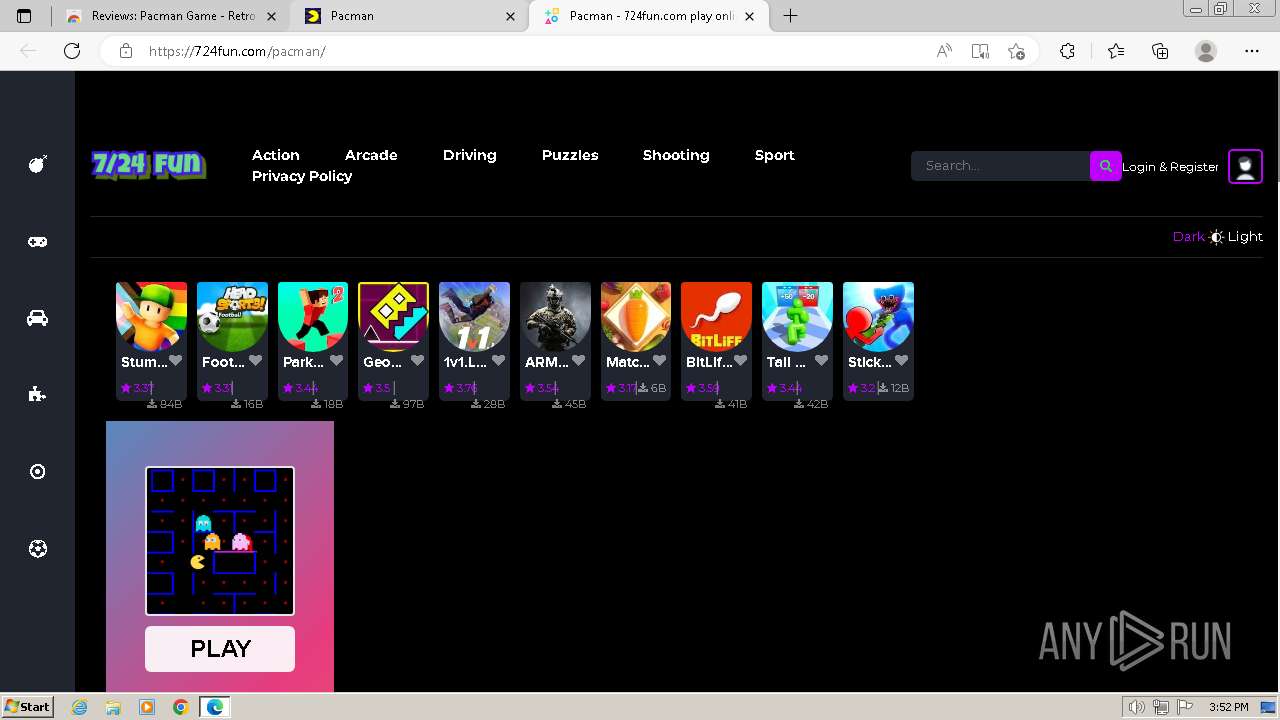This screenshot has height=720, width=1280.
Task: Add this page to favorites (star icon)
Action: pyautogui.click(x=1016, y=51)
